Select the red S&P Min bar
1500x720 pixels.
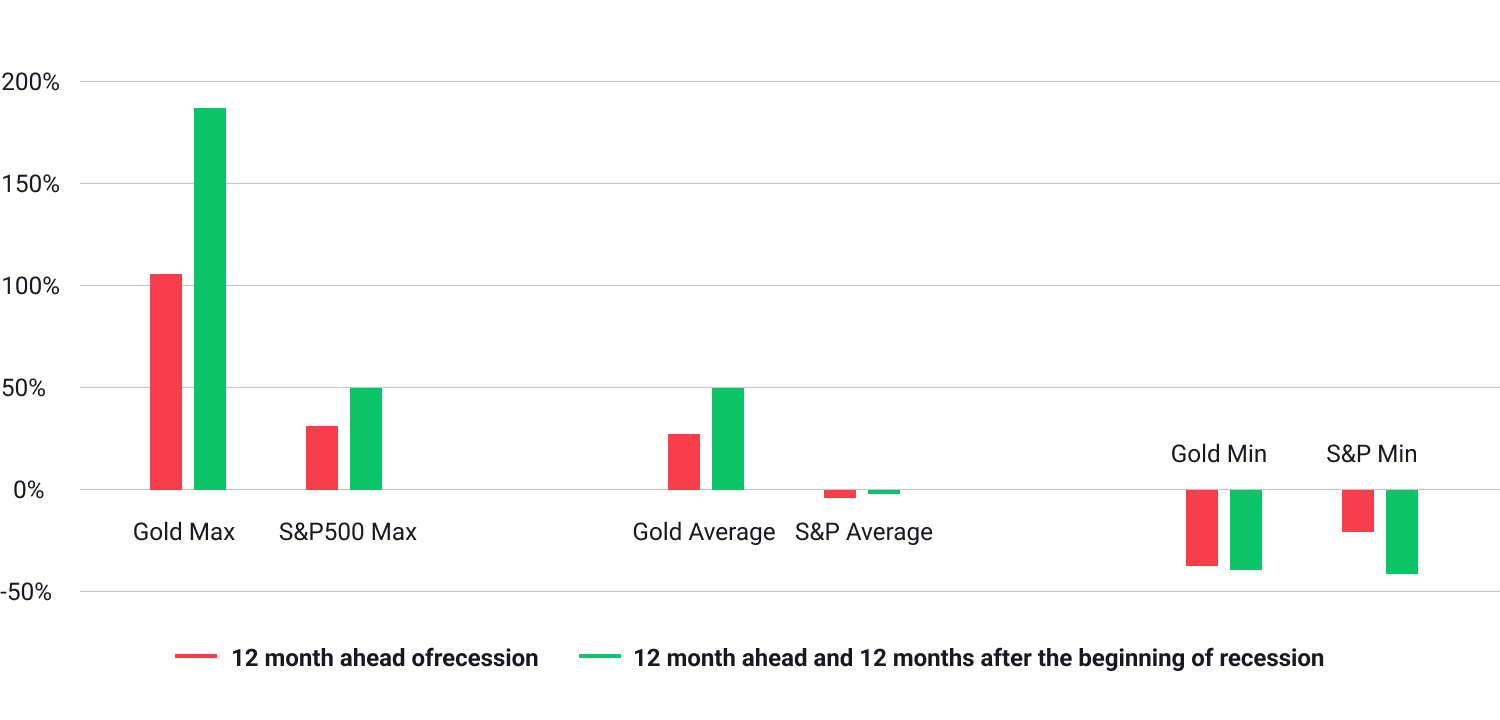coord(1358,510)
